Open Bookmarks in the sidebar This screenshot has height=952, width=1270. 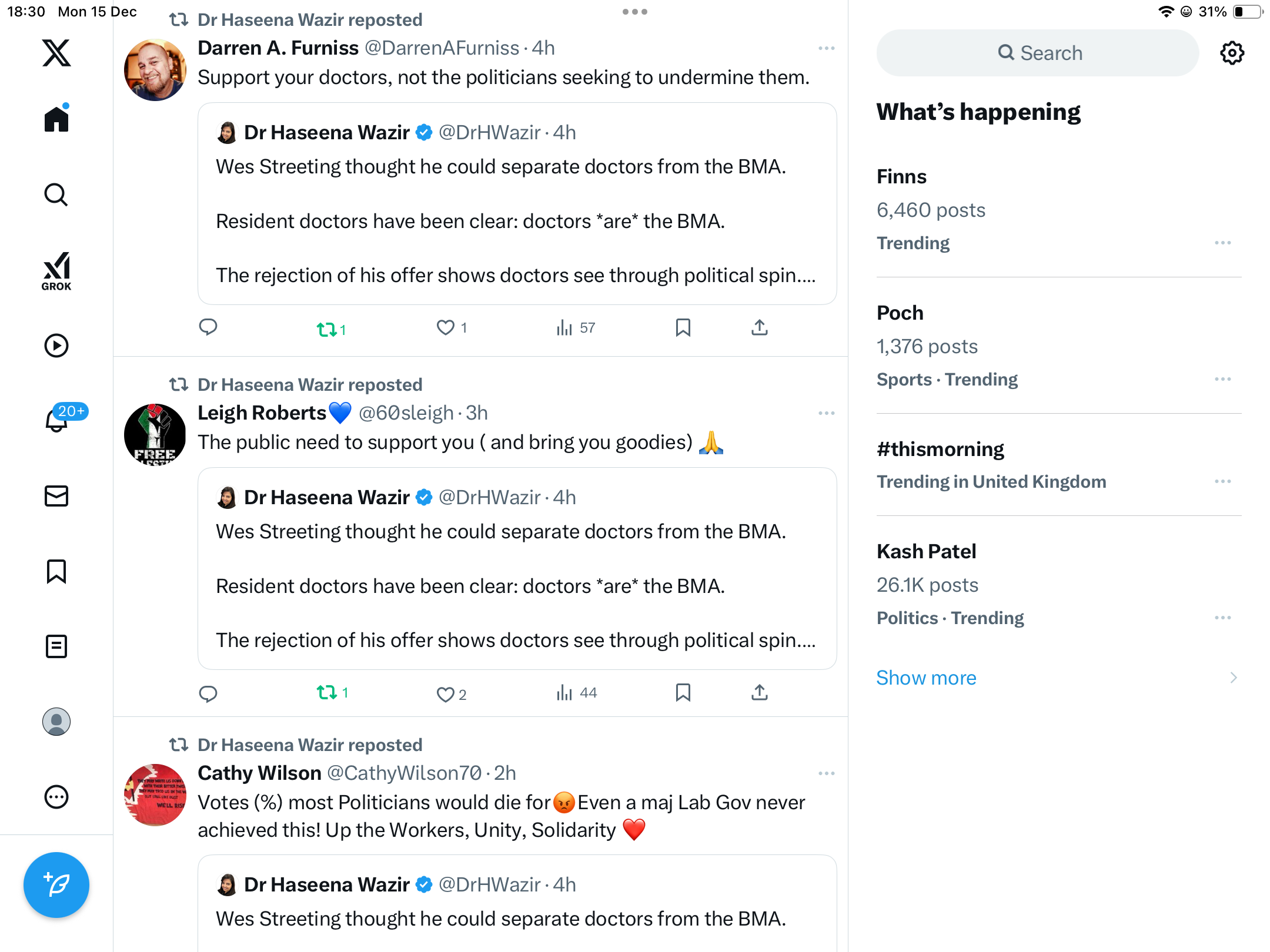coord(56,571)
